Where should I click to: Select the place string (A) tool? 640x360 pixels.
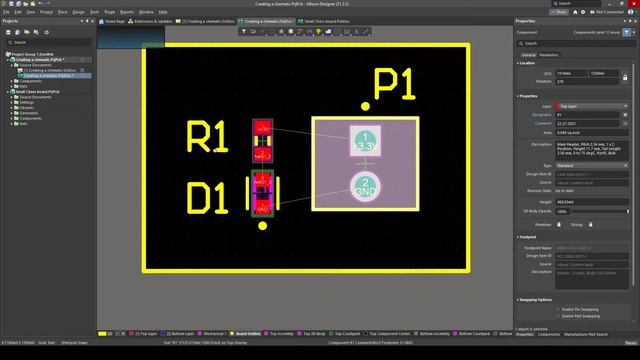click(x=356, y=31)
